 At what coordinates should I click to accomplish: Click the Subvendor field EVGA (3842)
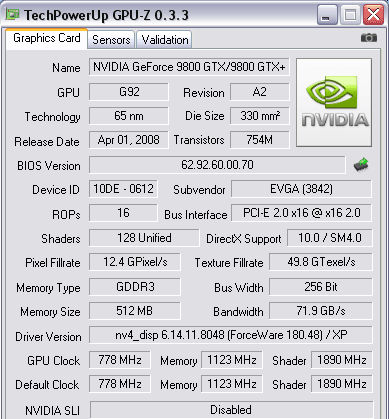[301, 189]
